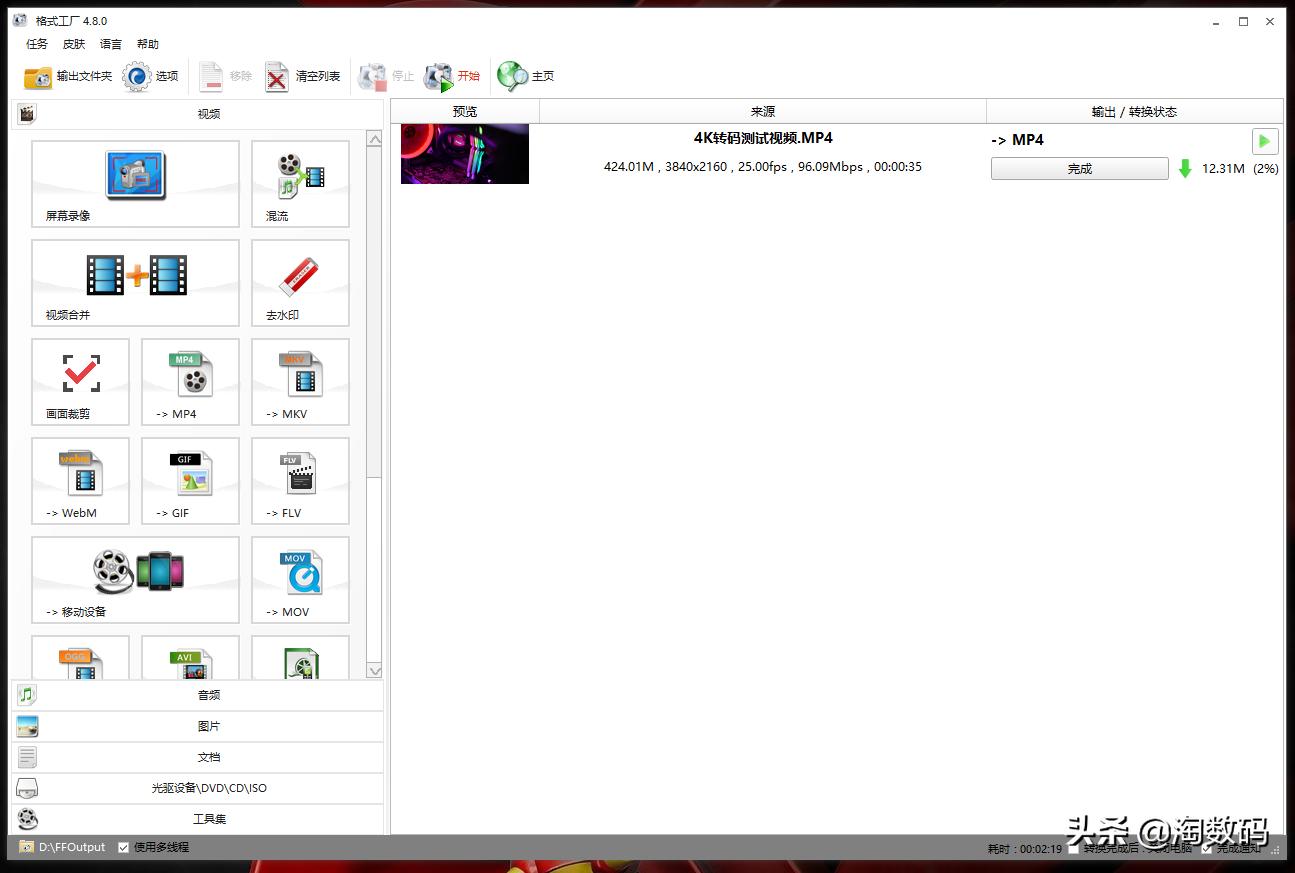Choose the -> GIF conversion option
Viewport: 1295px width, 873px height.
point(189,481)
